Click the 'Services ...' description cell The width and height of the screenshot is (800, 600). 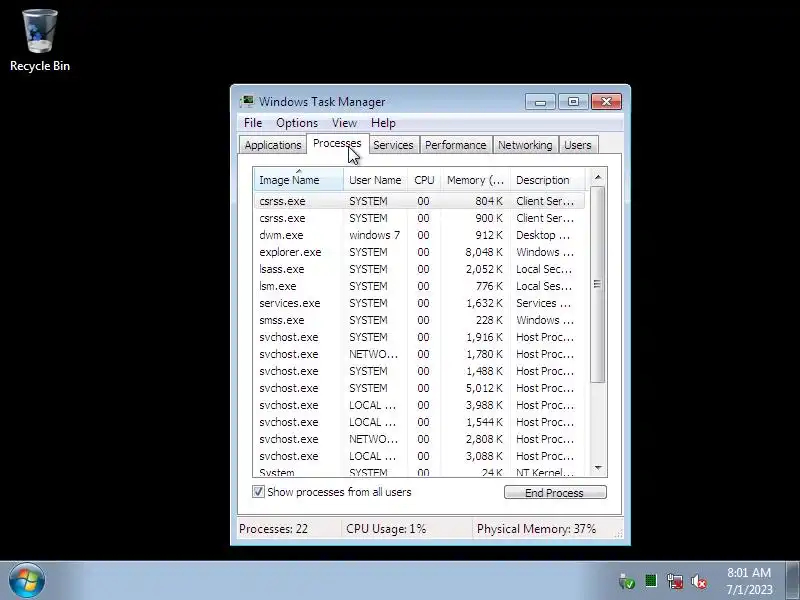[x=543, y=303]
